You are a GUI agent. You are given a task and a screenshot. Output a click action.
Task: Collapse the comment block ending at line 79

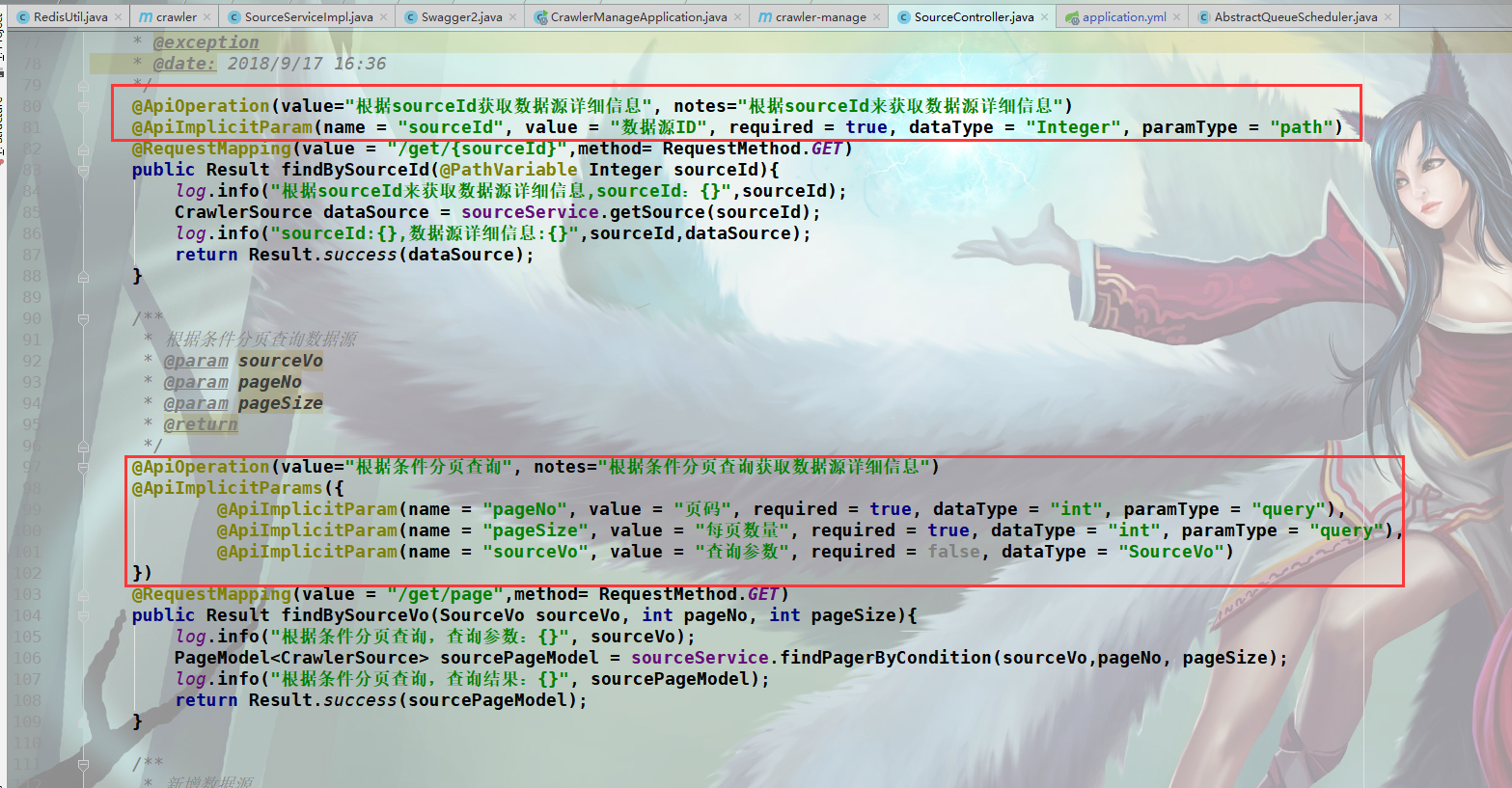pos(83,86)
